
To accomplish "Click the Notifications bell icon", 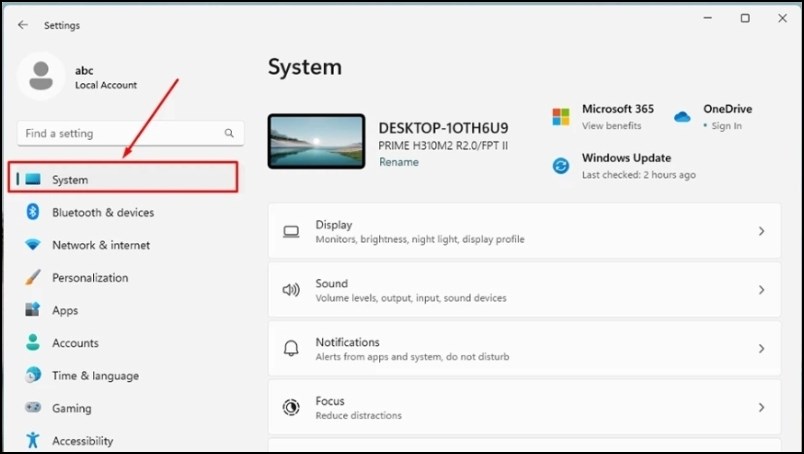I will point(291,348).
